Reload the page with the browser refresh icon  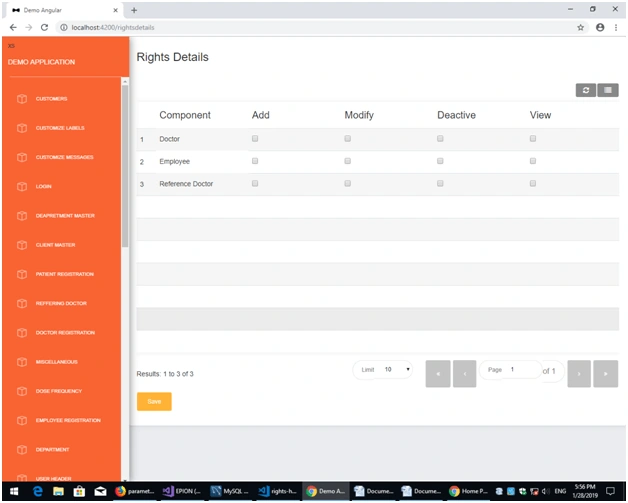click(44, 27)
